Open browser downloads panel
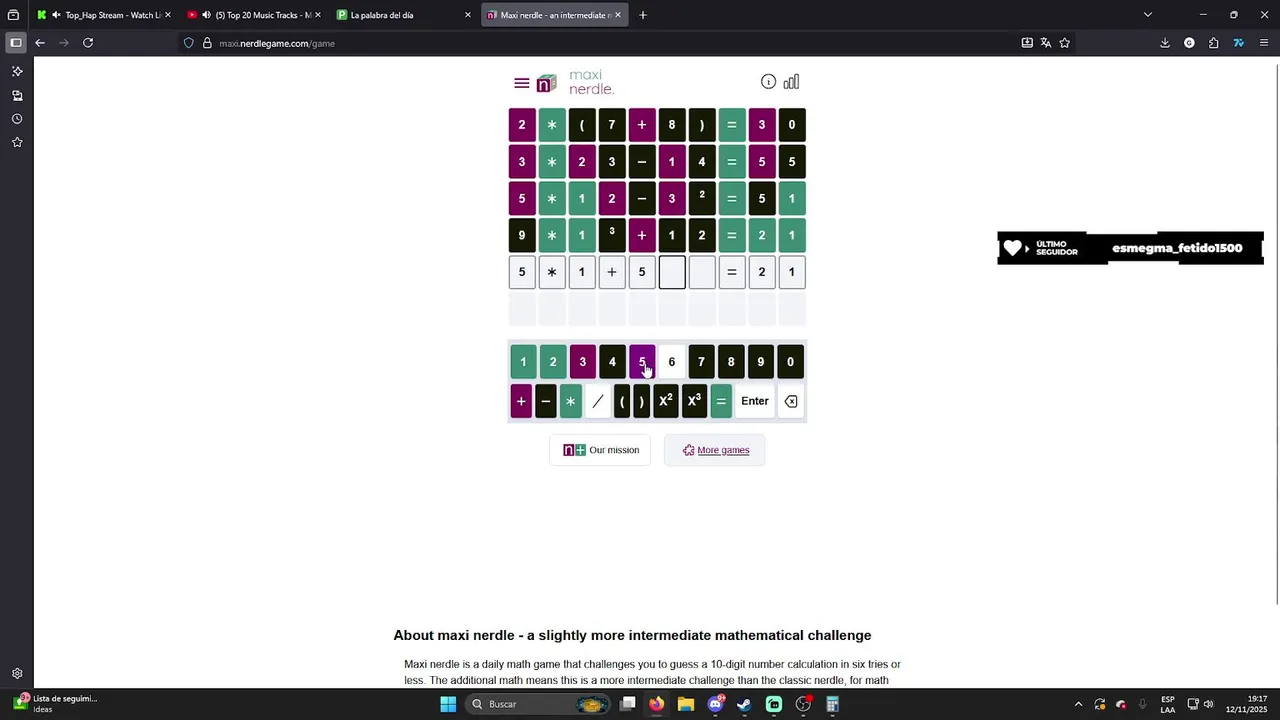 coord(1165,43)
